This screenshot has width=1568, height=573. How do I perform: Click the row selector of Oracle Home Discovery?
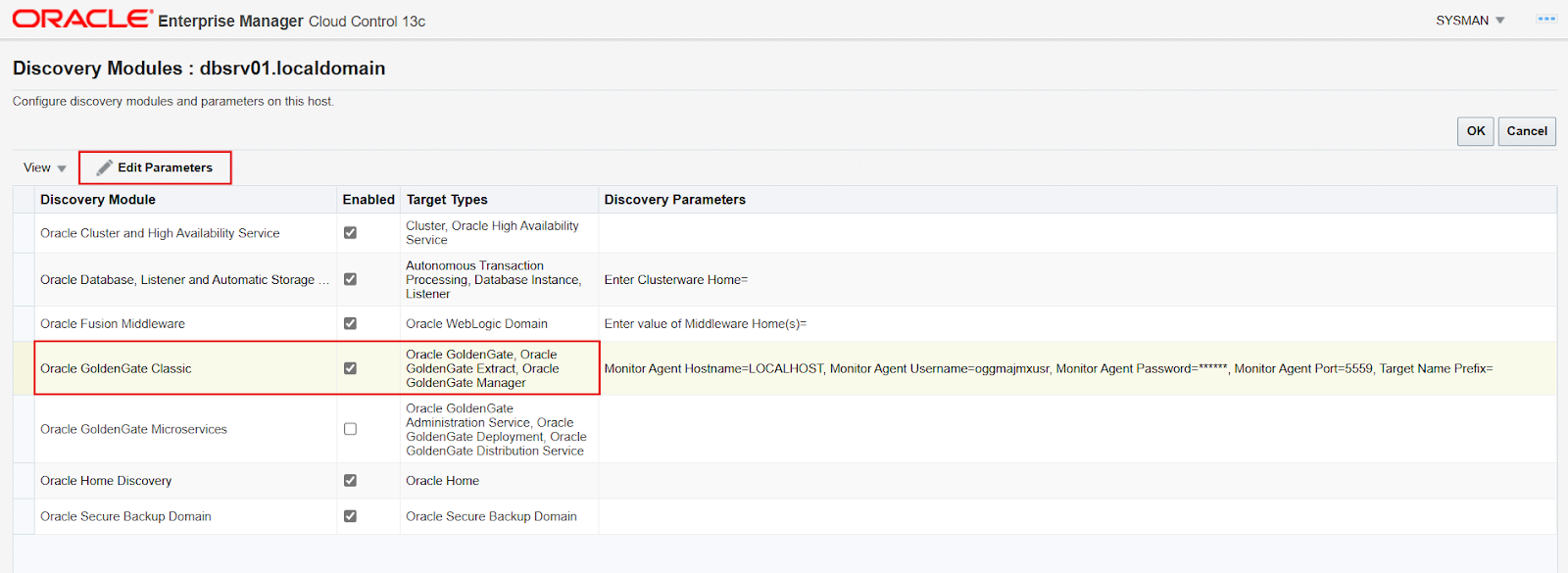[x=24, y=481]
